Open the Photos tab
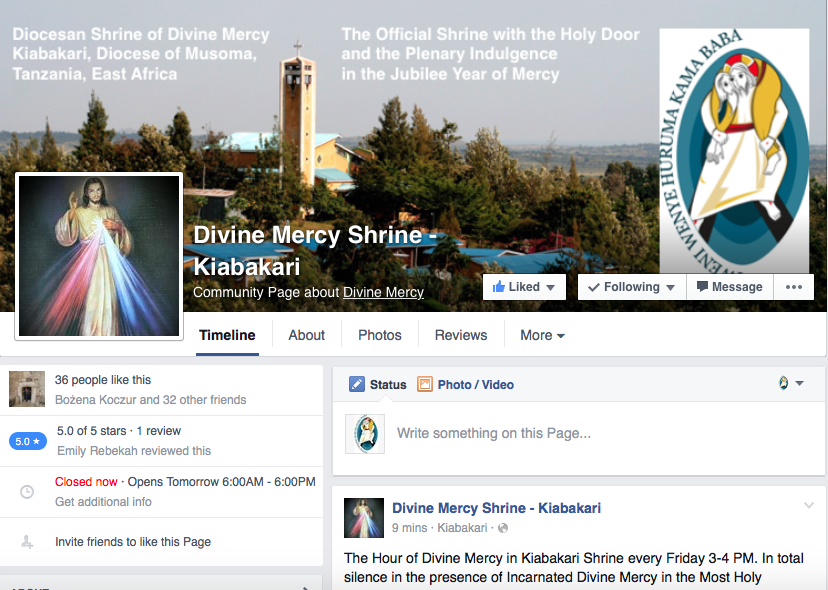 pyautogui.click(x=380, y=335)
